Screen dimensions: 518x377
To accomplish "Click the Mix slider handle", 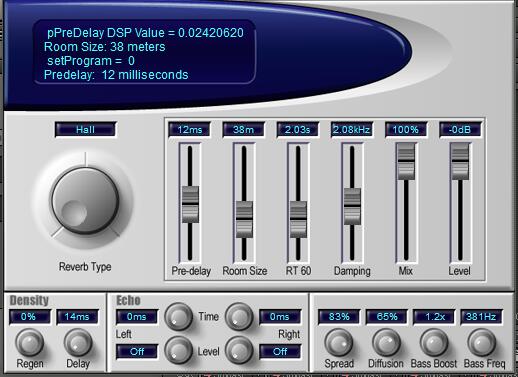I will coord(406,161).
